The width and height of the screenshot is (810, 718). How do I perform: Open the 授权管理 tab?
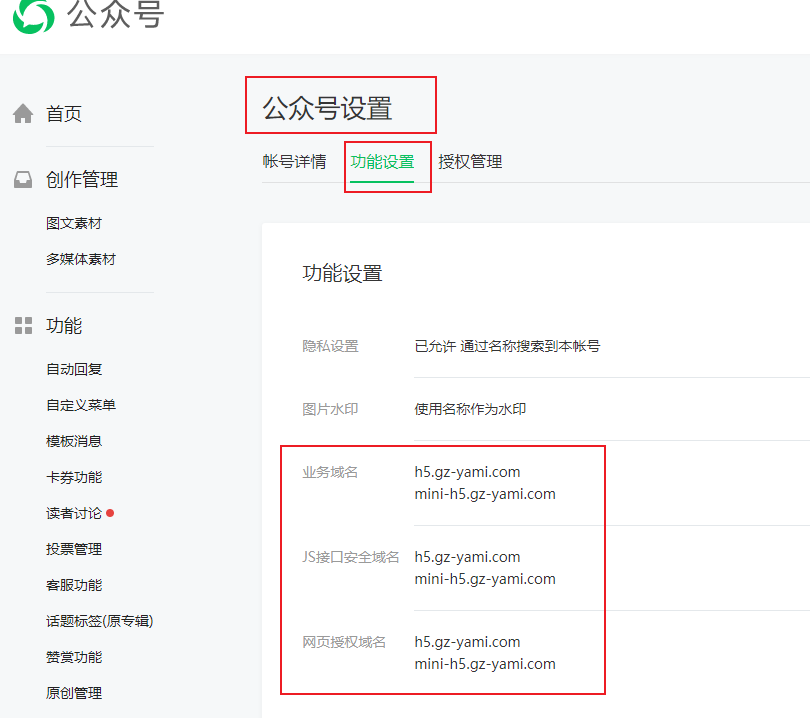pos(470,162)
